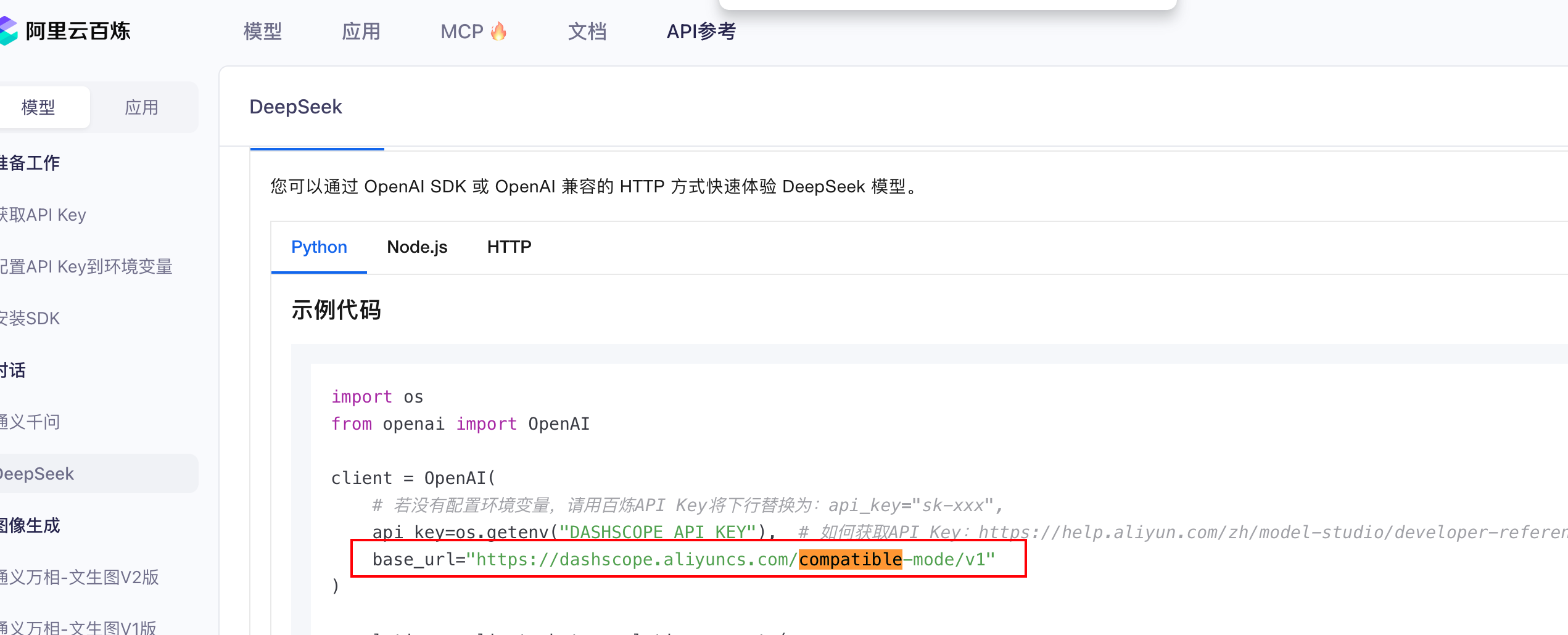Select the 模型 sidebar tab
1568x635 pixels.
coord(43,107)
